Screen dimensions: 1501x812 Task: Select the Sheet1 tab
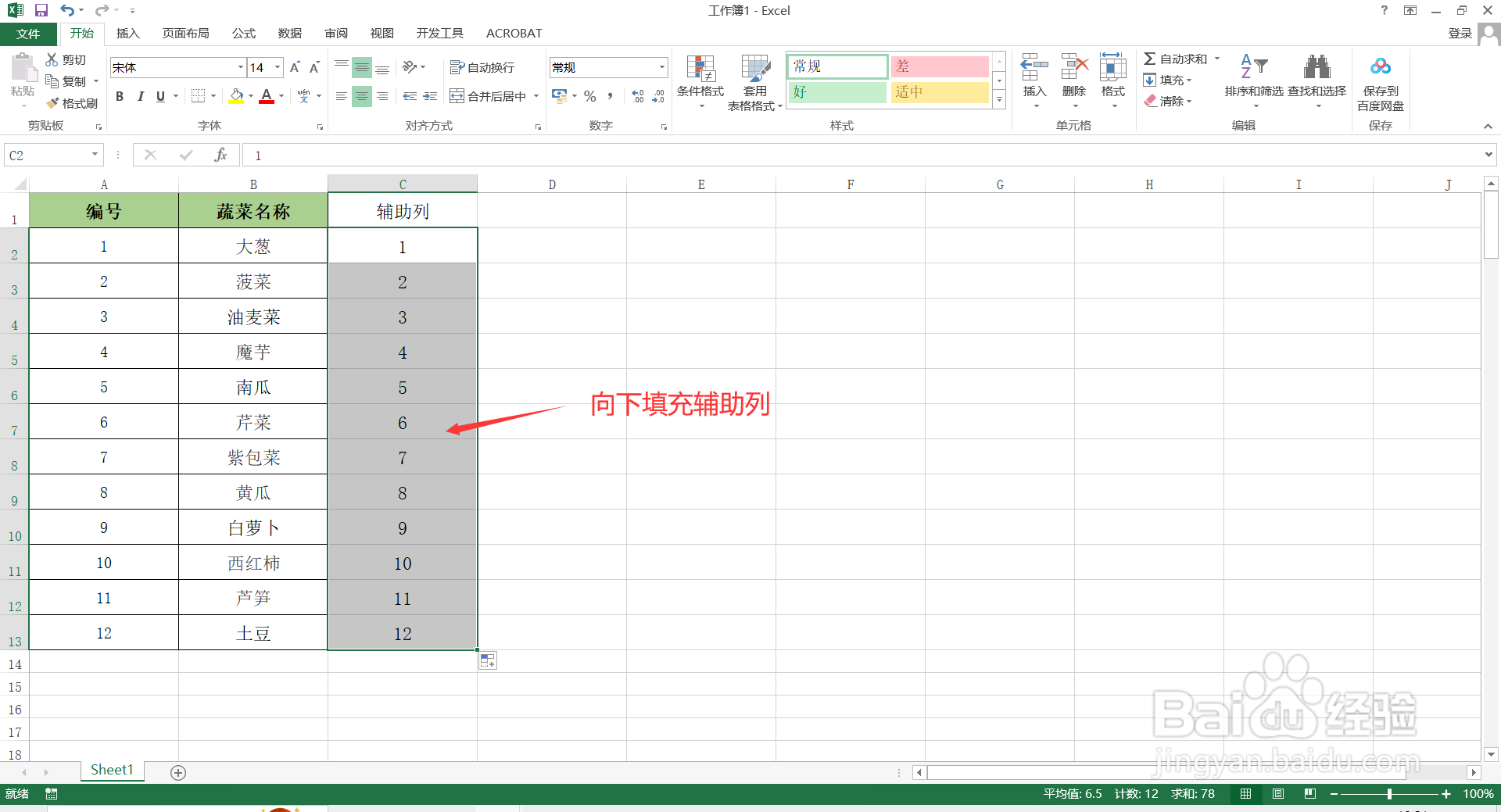click(x=112, y=771)
